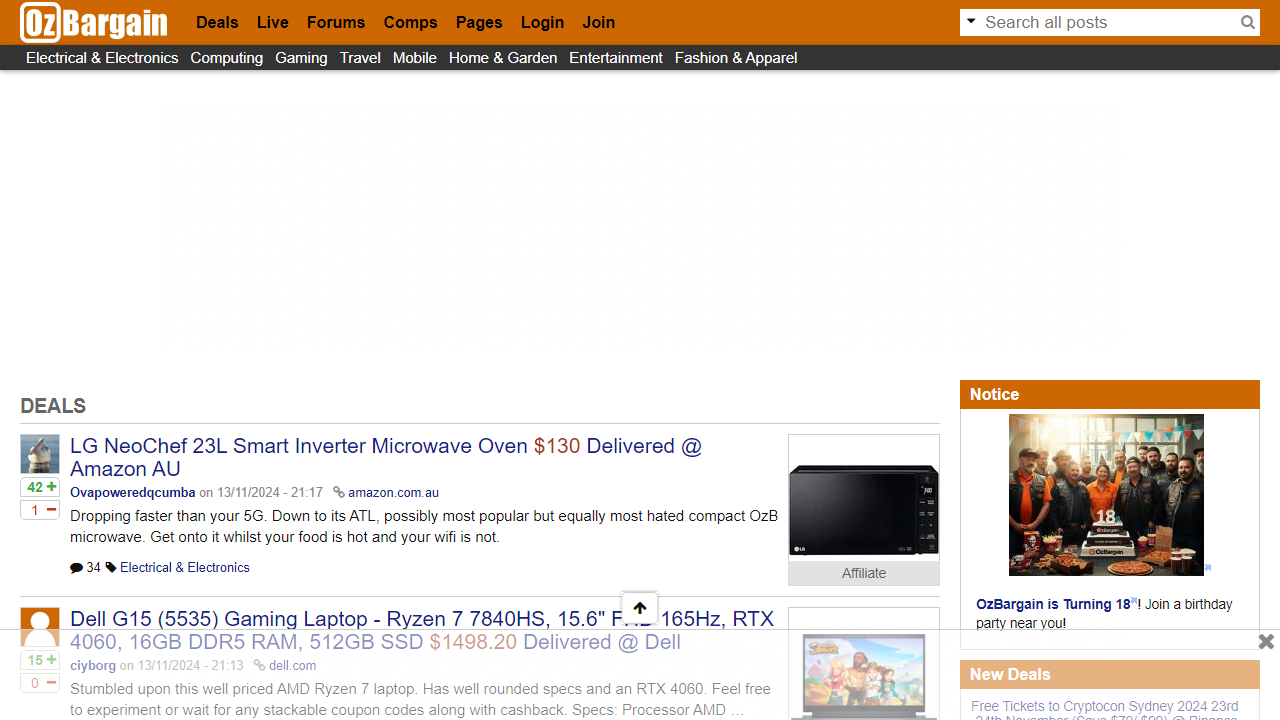Close the bottom overlay with X

click(x=1266, y=642)
